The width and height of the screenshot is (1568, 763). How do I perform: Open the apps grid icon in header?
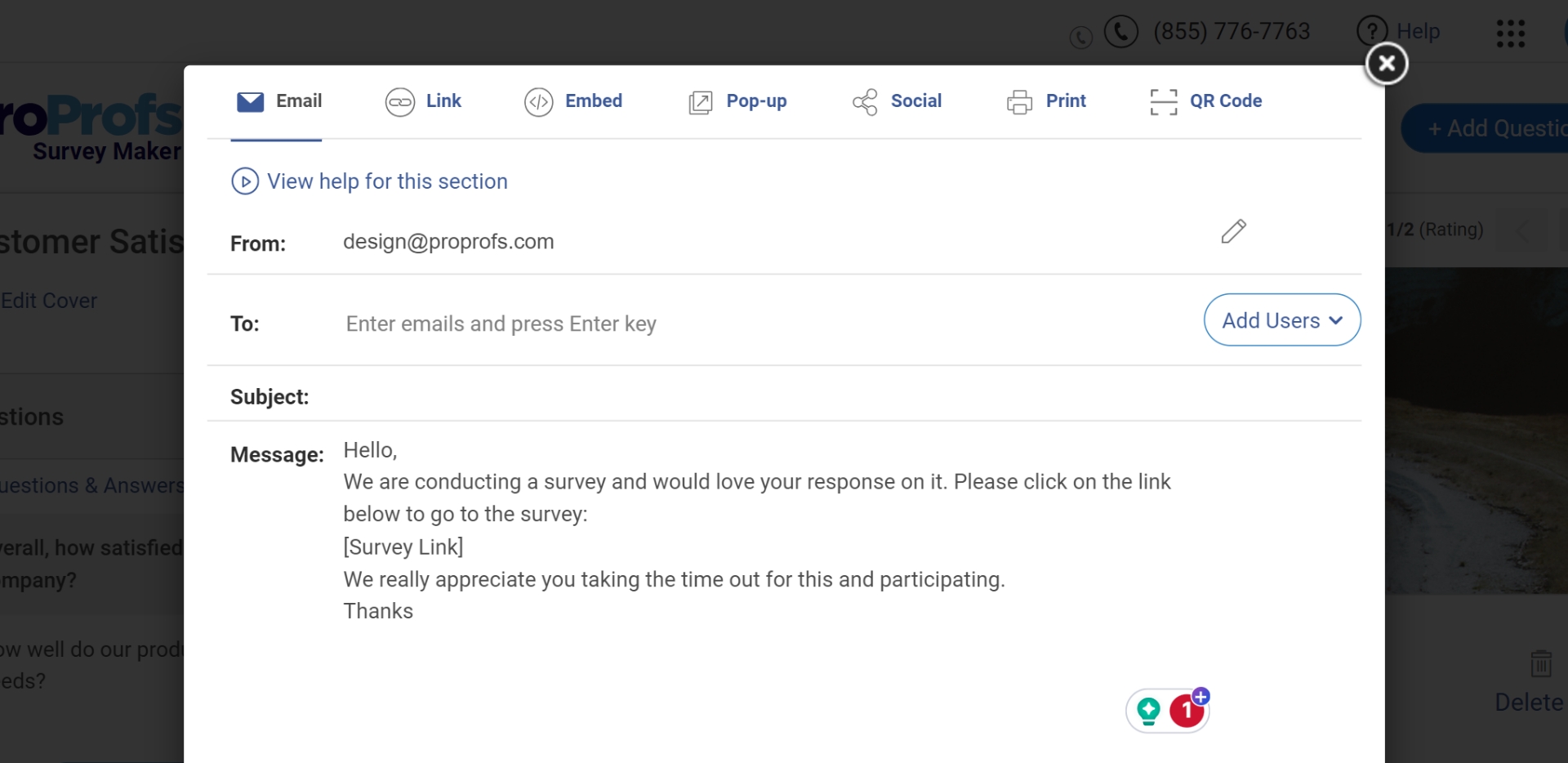coord(1510,33)
